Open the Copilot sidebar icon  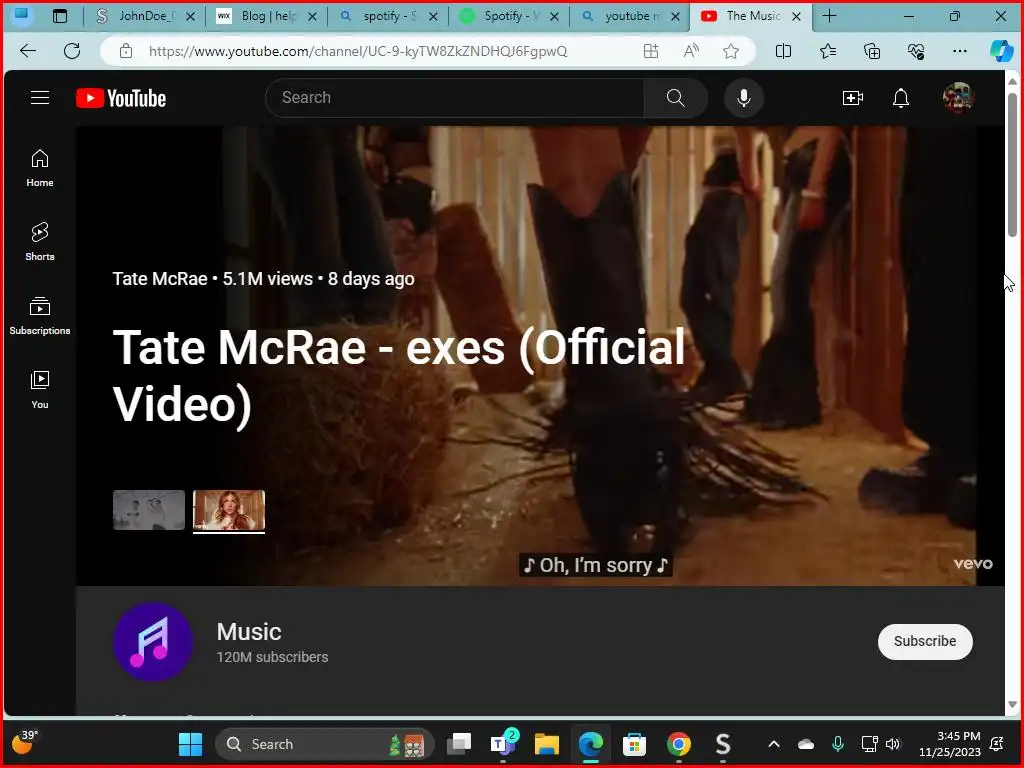1001,51
